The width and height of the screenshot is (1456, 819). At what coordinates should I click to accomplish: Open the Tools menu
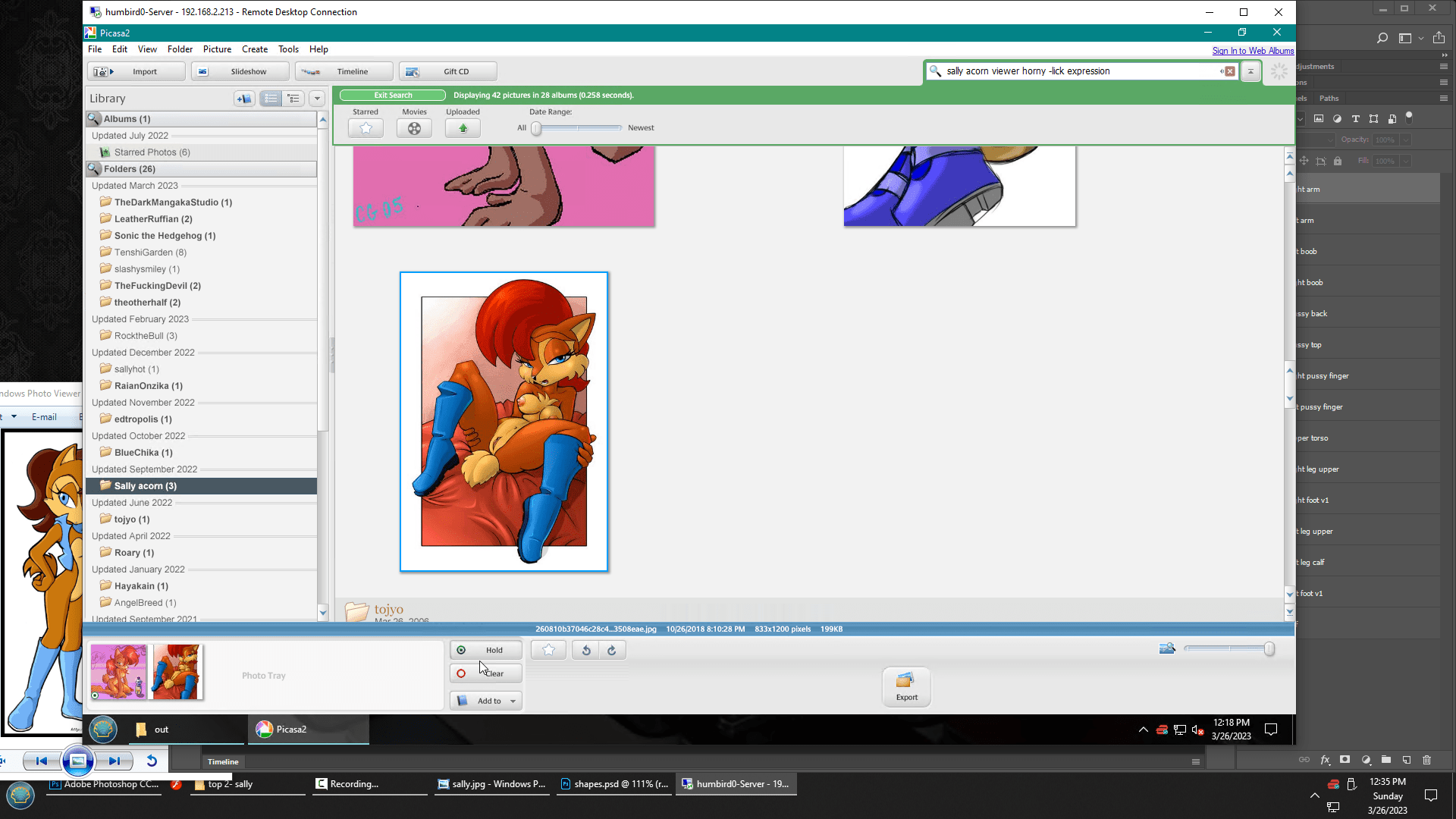tap(288, 49)
